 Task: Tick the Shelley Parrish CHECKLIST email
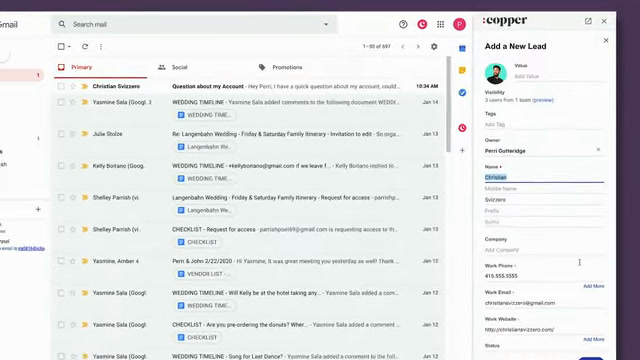coord(61,229)
